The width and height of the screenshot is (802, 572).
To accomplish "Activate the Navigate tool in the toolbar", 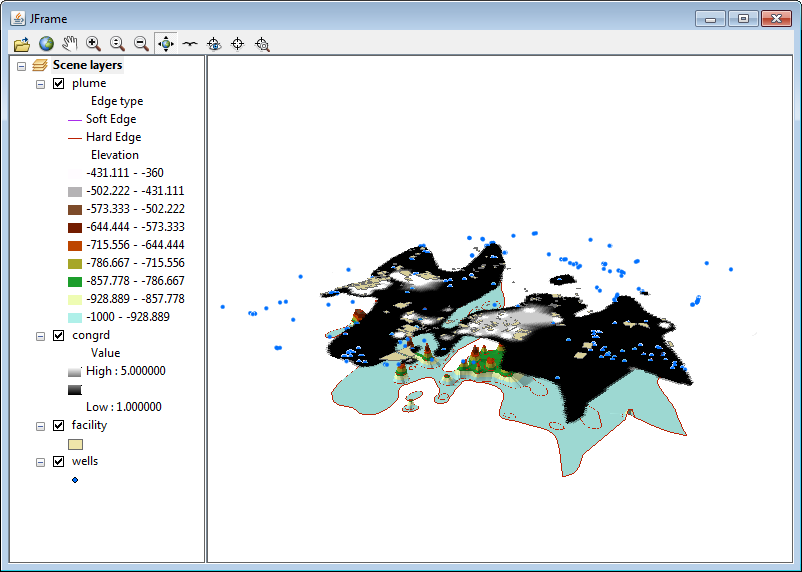I will pos(166,44).
